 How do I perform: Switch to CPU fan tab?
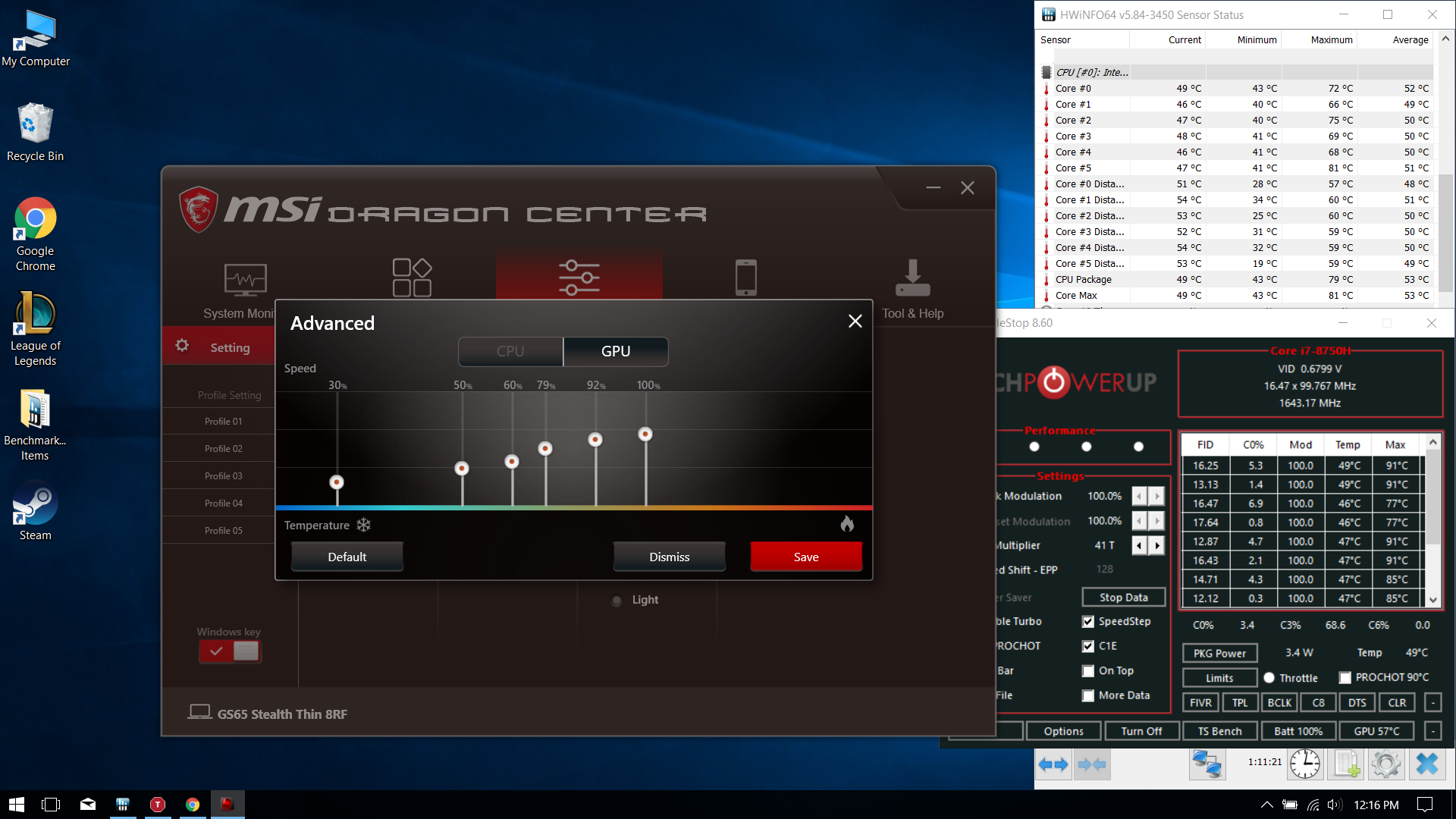tap(510, 351)
